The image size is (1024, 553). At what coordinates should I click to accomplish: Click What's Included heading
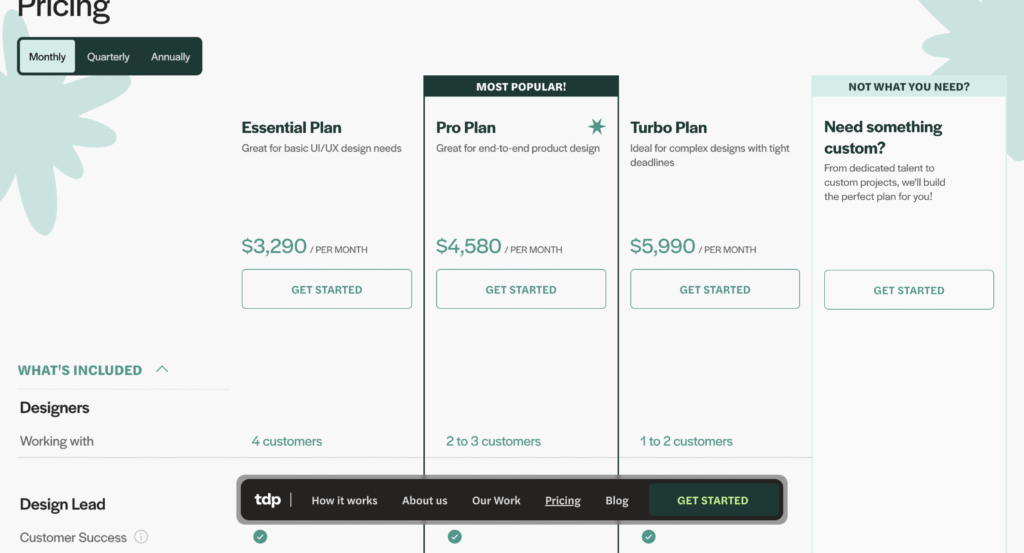tap(80, 370)
